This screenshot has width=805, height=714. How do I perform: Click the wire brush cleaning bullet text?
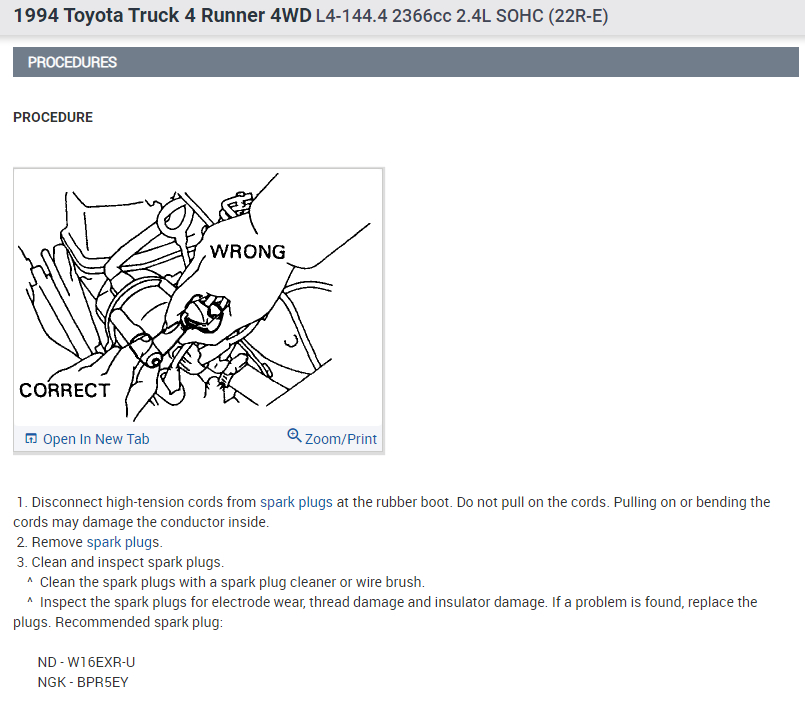point(232,582)
